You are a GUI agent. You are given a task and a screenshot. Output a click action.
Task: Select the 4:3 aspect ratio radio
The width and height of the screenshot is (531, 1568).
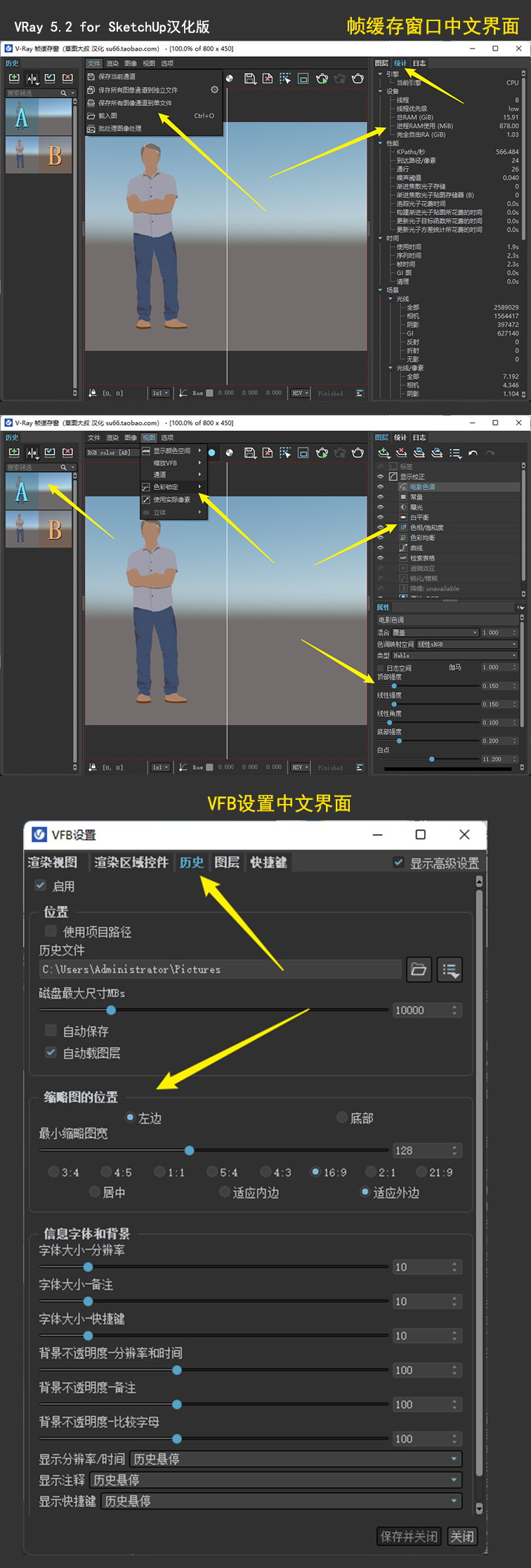tap(265, 1171)
